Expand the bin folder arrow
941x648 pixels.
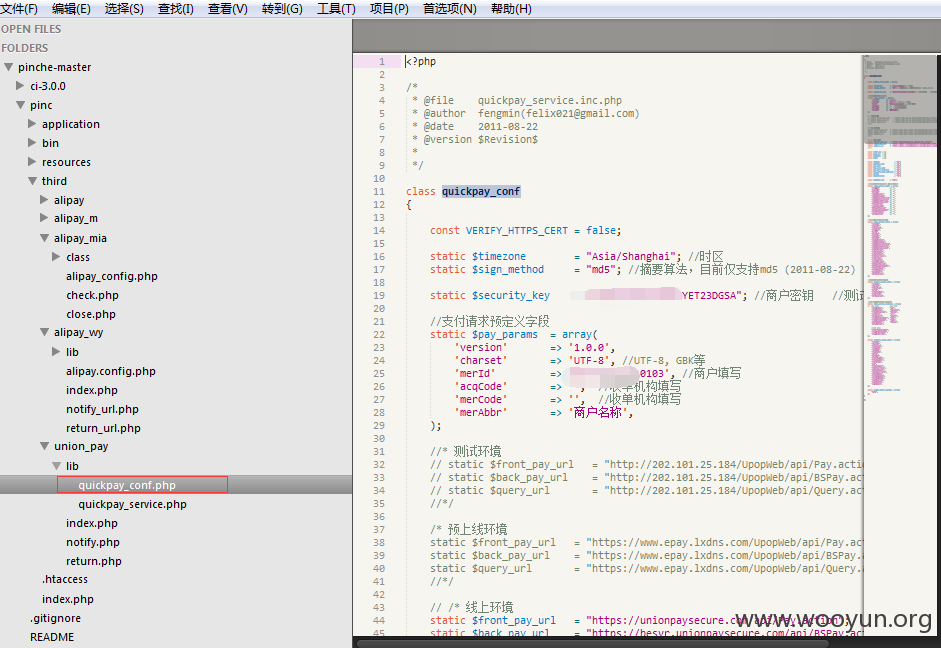click(32, 143)
